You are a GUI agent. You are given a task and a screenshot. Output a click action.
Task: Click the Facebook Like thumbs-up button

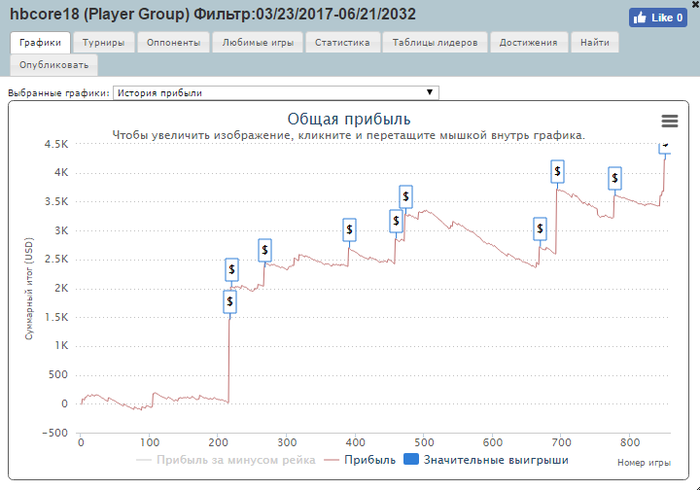pos(658,18)
